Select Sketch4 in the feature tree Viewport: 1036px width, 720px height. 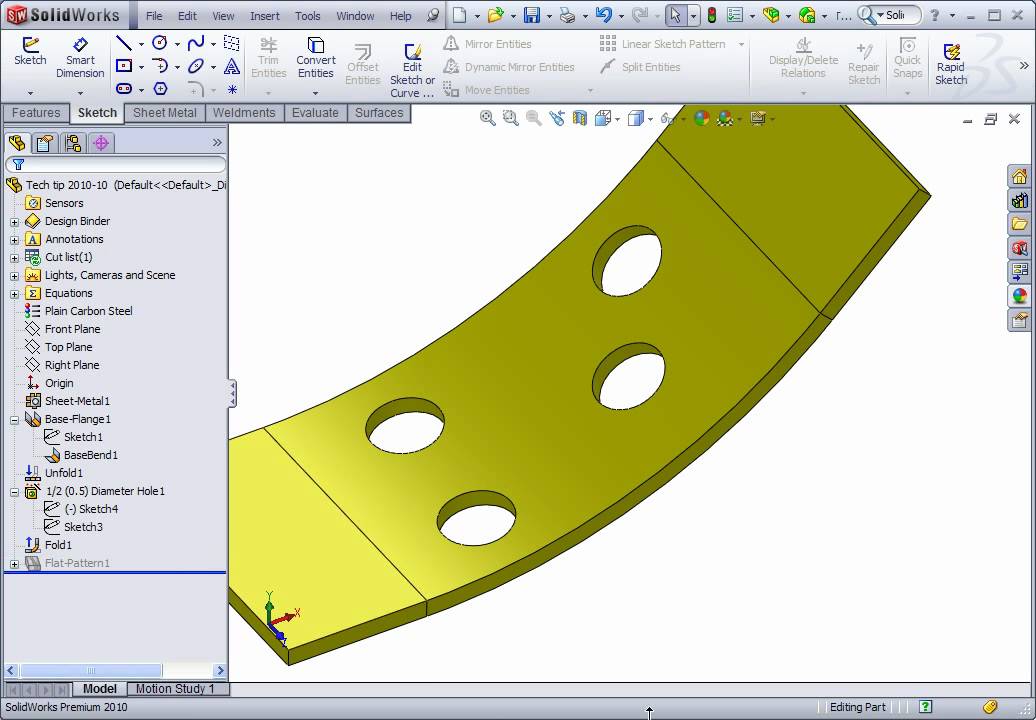[91, 509]
